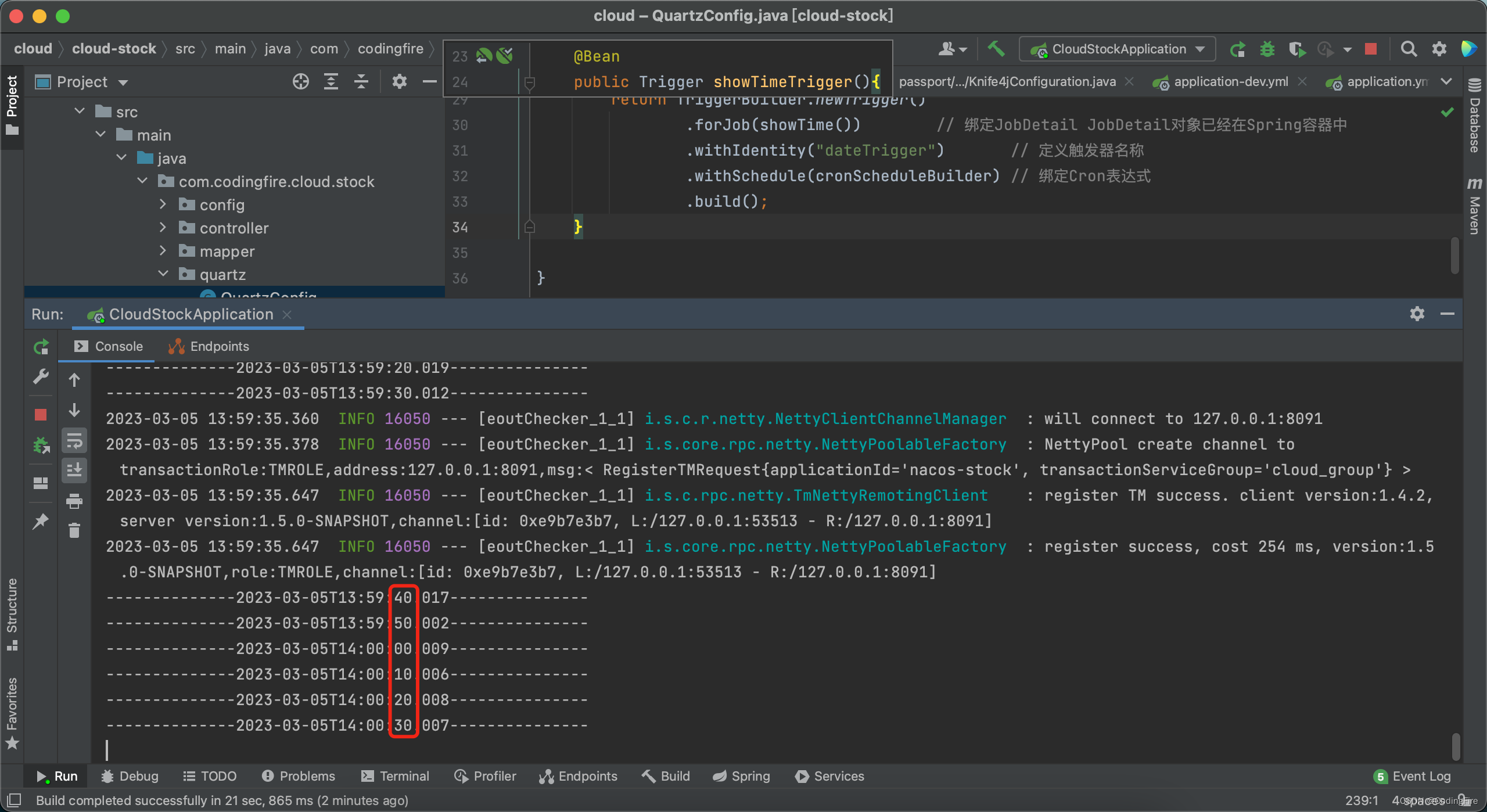Click the Debug bug icon in toolbar
Screen dimensions: 1487x812
tap(1267, 49)
